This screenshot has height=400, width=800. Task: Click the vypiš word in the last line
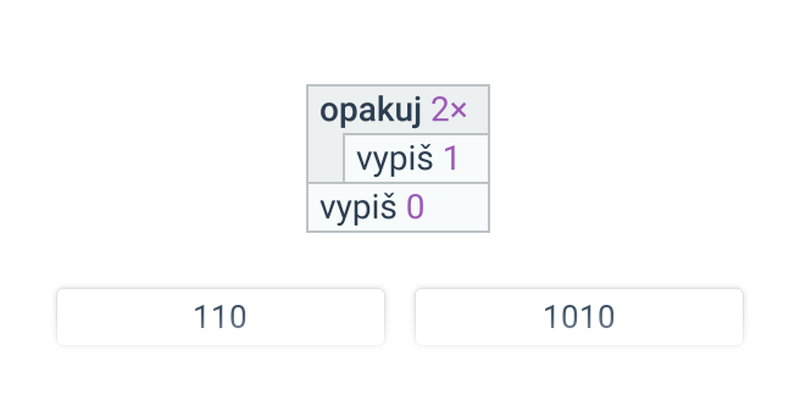358,209
